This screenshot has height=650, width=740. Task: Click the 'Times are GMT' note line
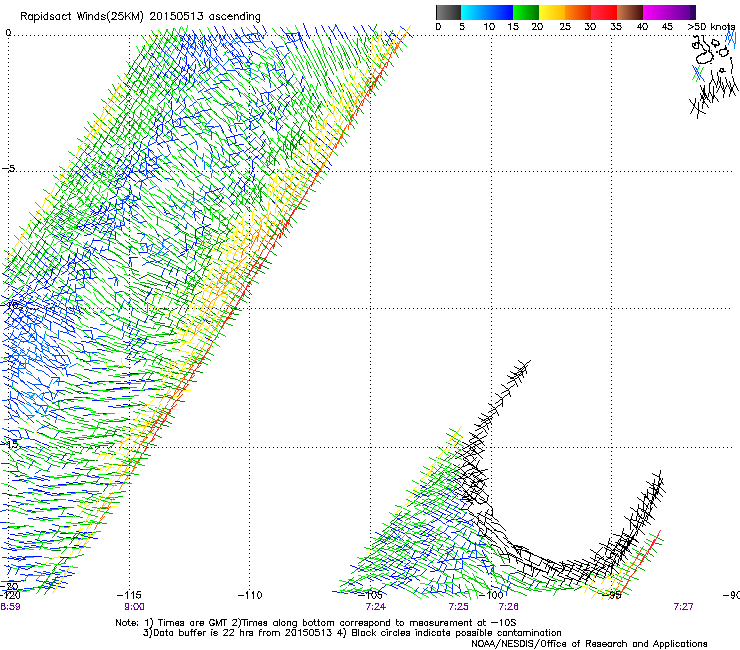(315, 623)
